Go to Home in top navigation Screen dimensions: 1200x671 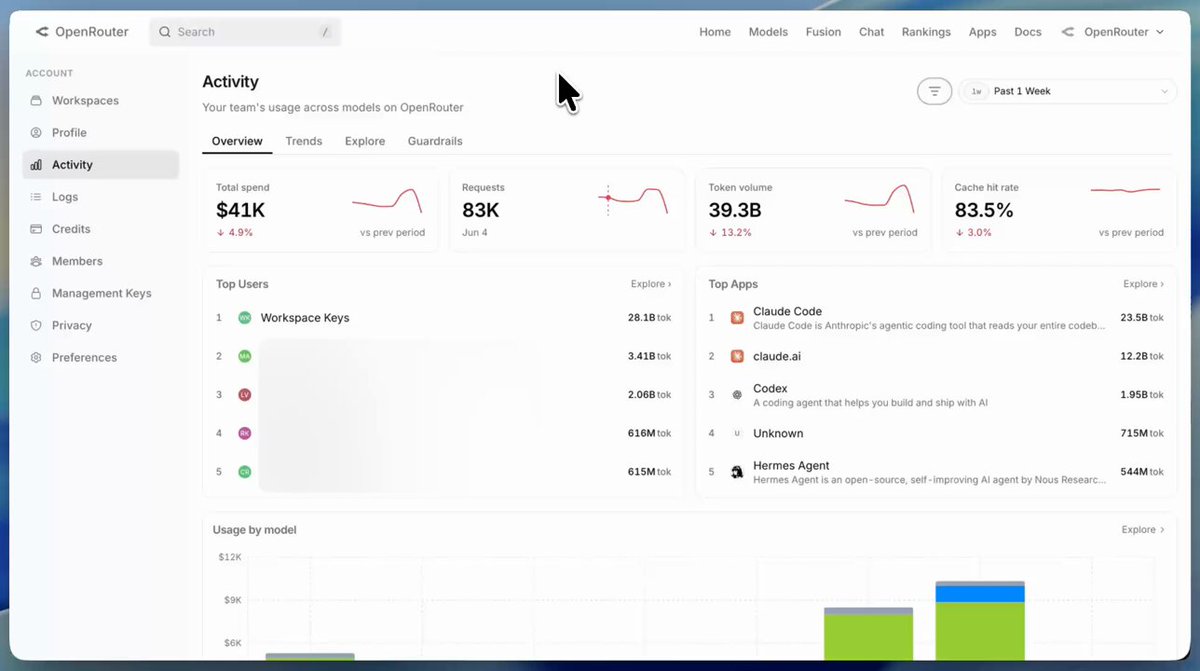(x=715, y=32)
